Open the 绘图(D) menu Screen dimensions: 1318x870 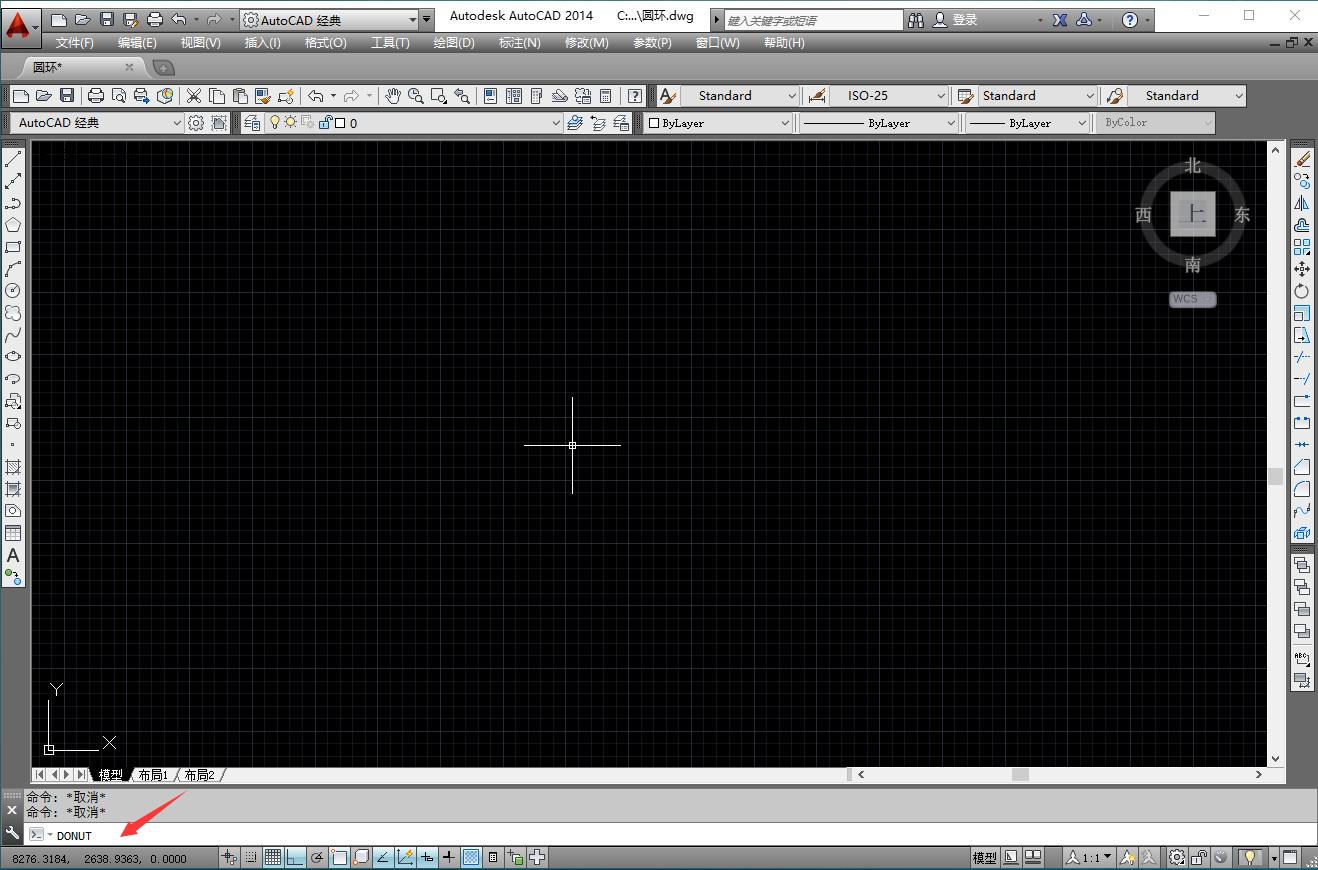(454, 42)
